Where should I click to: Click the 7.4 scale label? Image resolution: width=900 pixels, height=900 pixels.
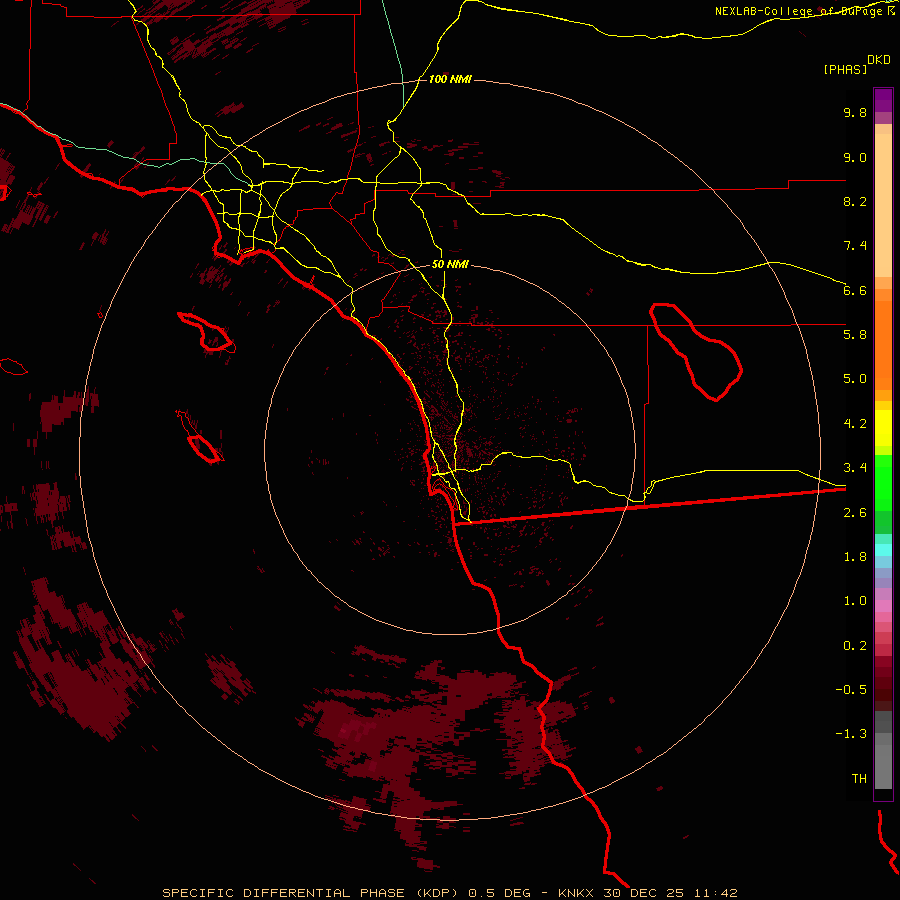pos(855,246)
